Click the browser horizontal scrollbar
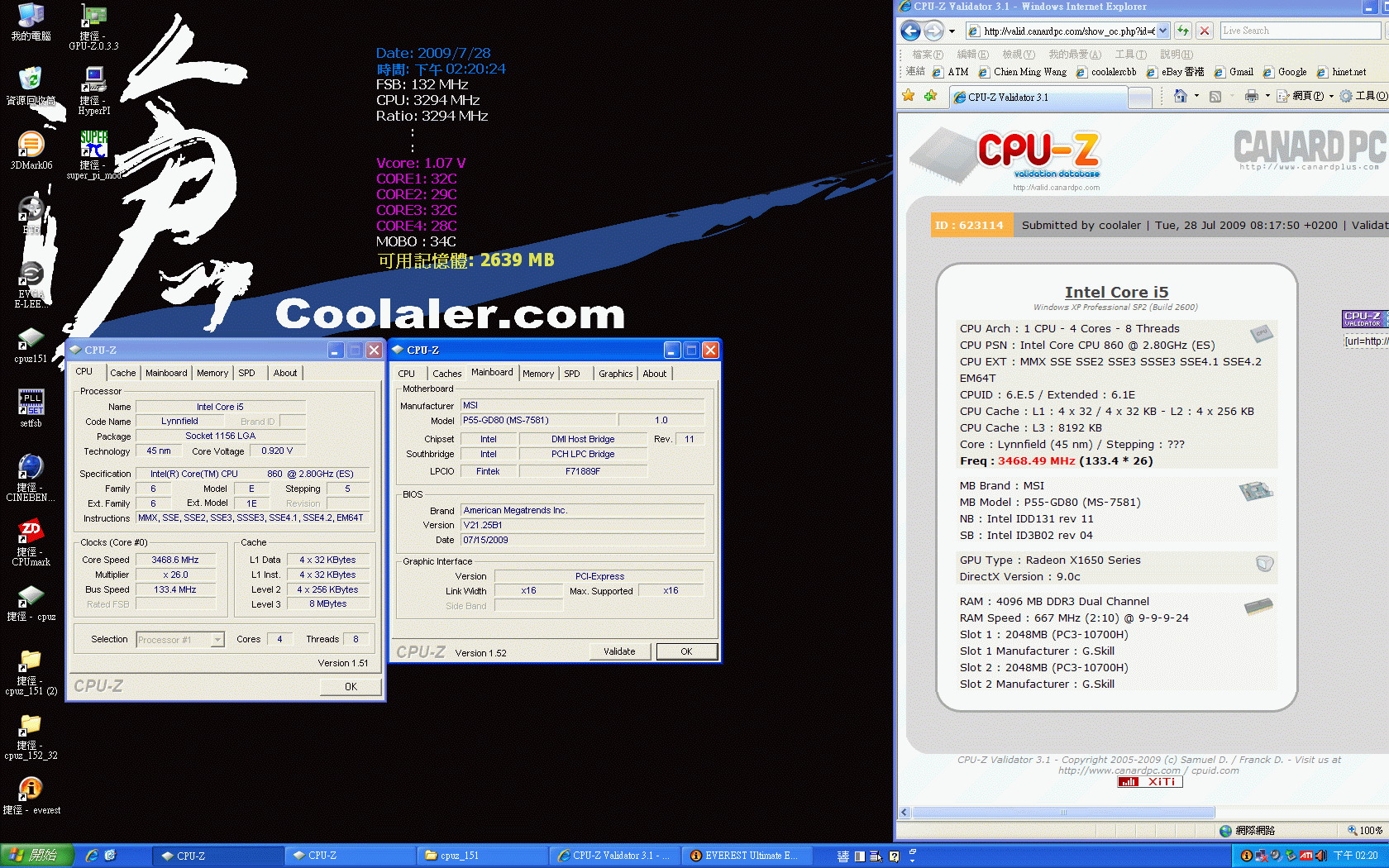The image size is (1389, 868). (x=1063, y=812)
